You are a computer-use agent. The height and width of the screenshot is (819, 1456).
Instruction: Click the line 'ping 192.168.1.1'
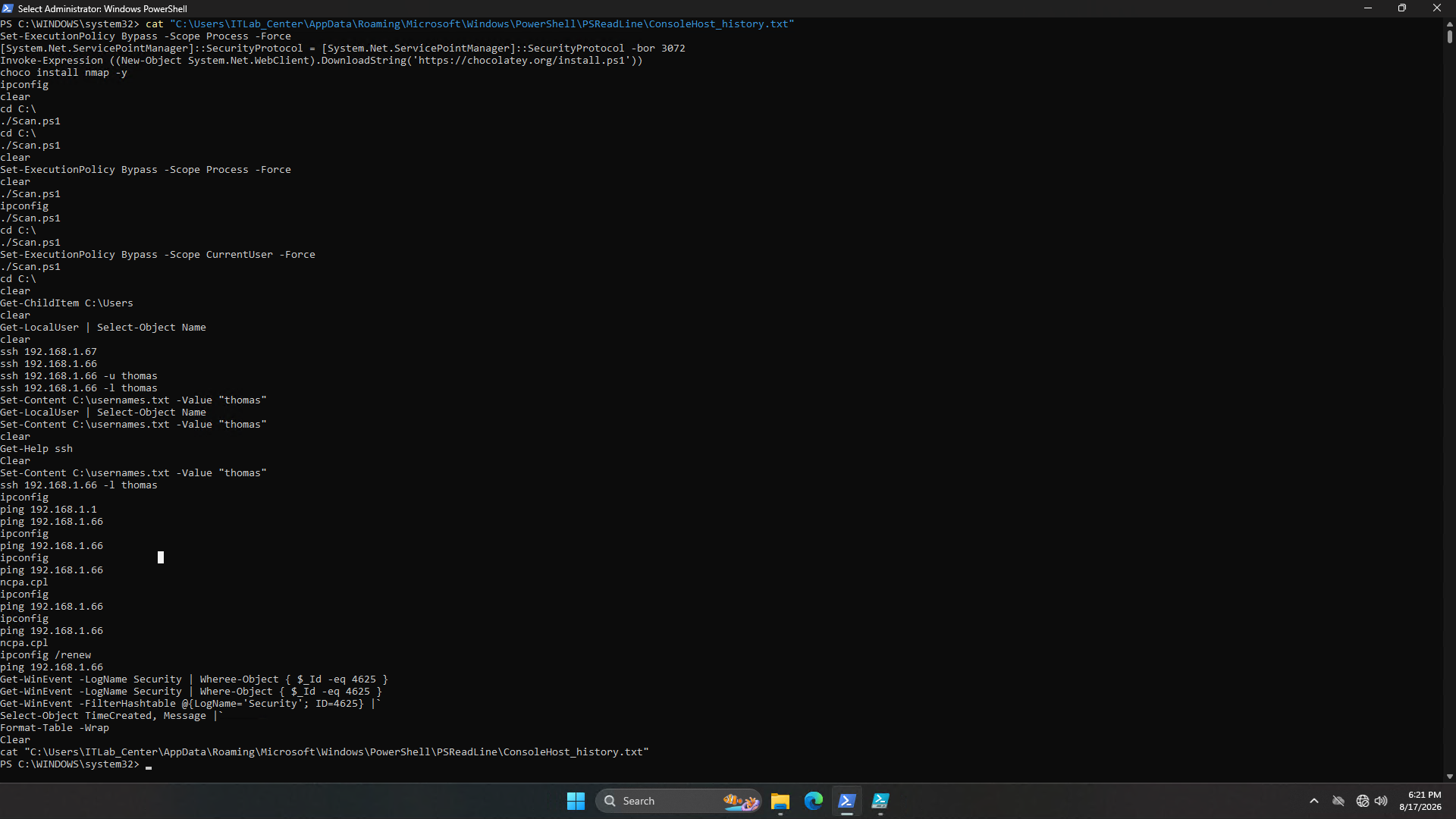(49, 510)
